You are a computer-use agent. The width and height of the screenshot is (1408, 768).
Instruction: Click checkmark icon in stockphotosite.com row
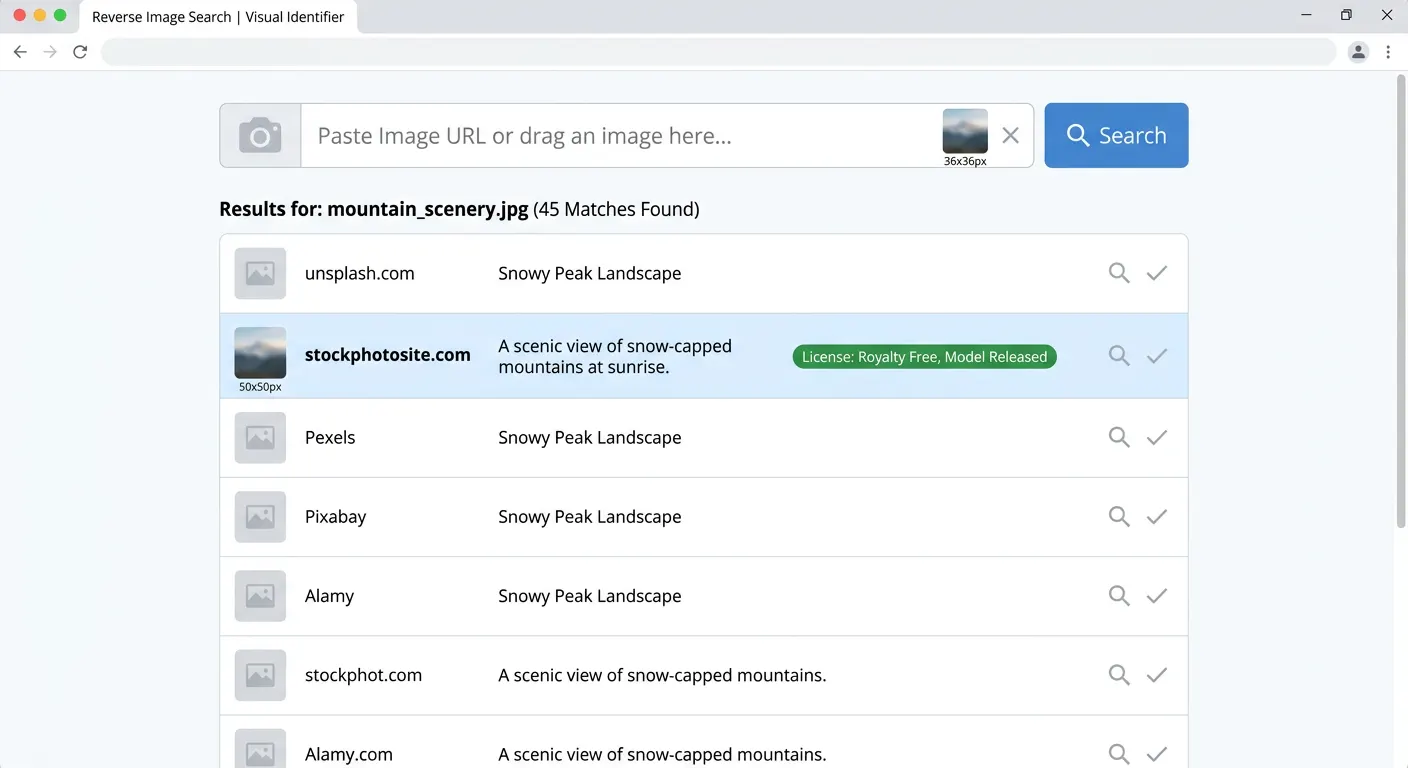pos(1157,356)
